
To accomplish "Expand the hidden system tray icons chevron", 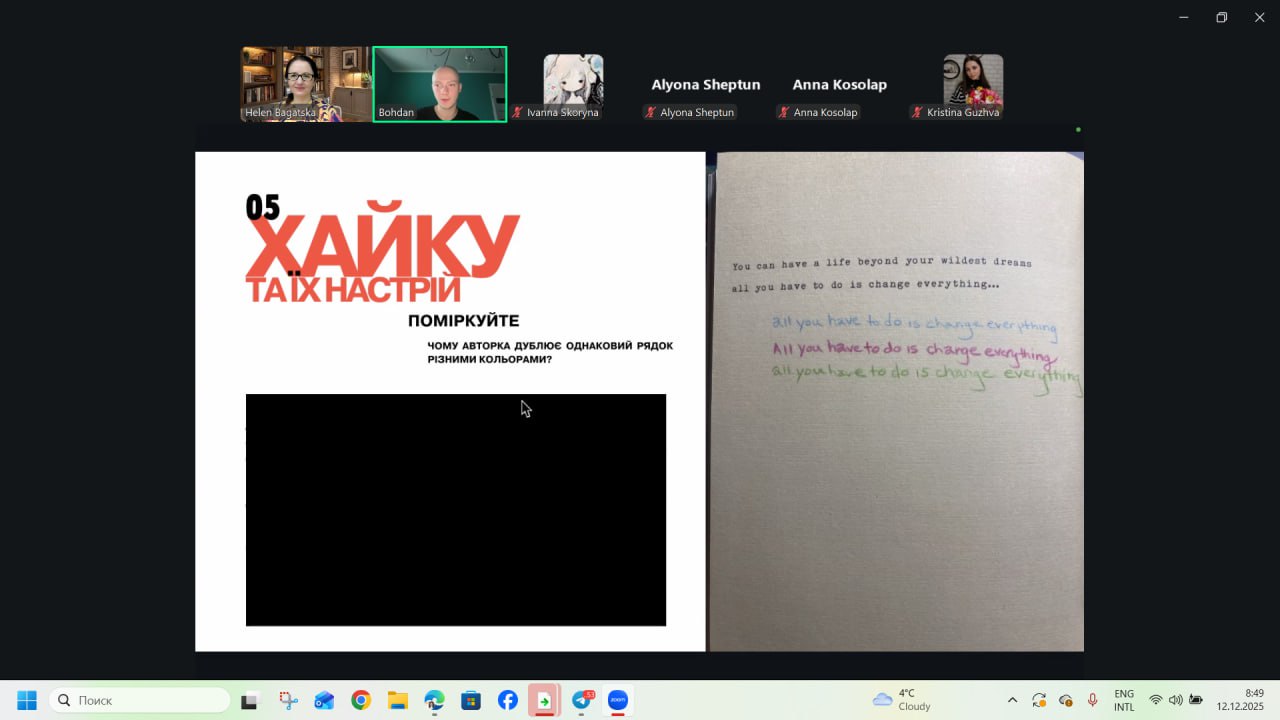I will (x=1012, y=700).
